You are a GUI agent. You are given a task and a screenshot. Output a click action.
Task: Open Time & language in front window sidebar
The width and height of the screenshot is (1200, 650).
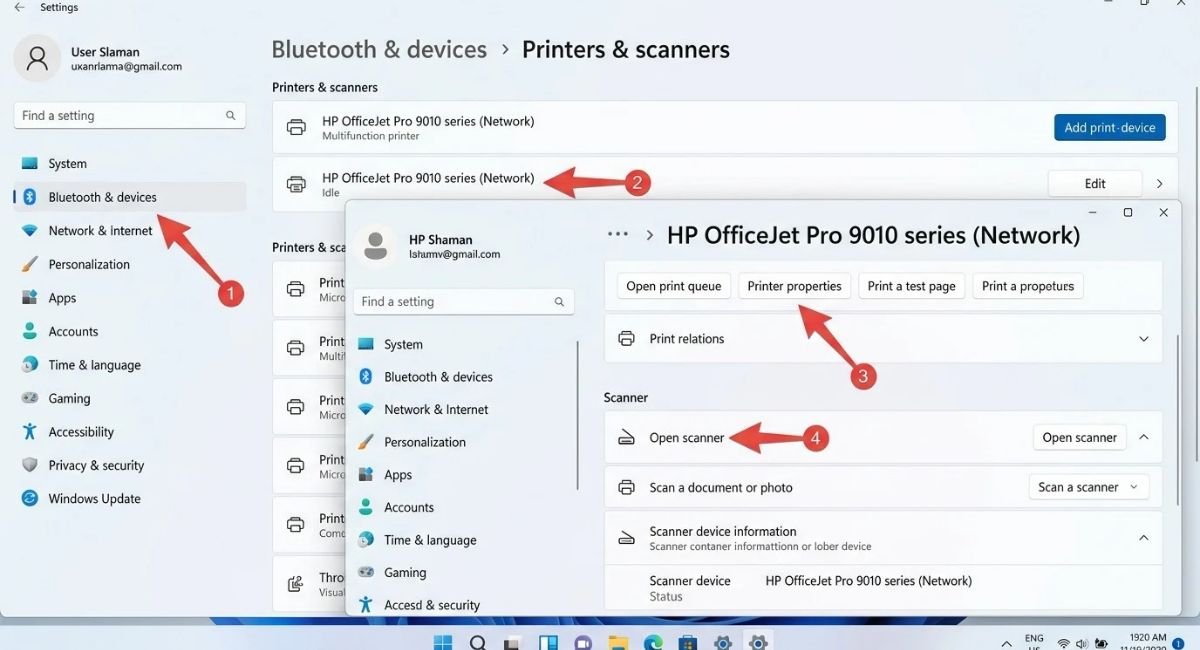[430, 540]
